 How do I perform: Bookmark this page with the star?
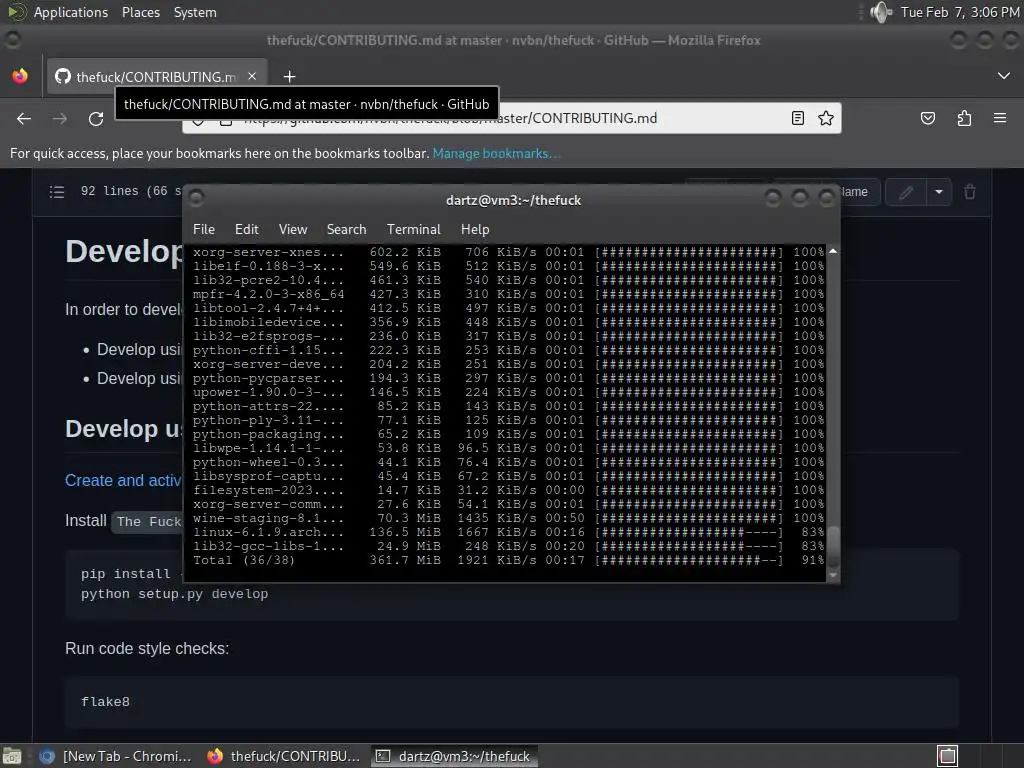[x=825, y=118]
